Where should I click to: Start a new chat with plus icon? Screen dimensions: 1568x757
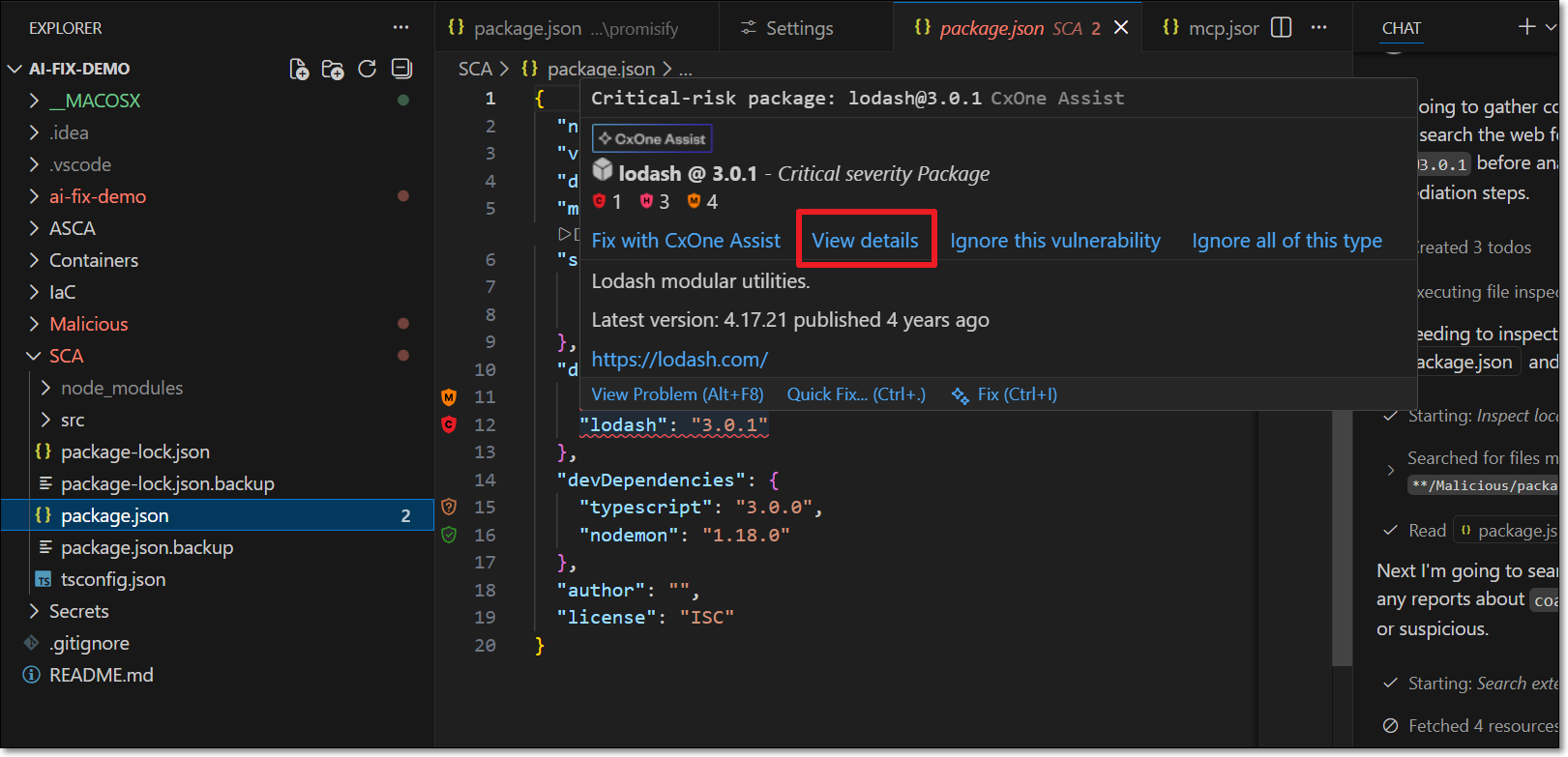pyautogui.click(x=1526, y=27)
